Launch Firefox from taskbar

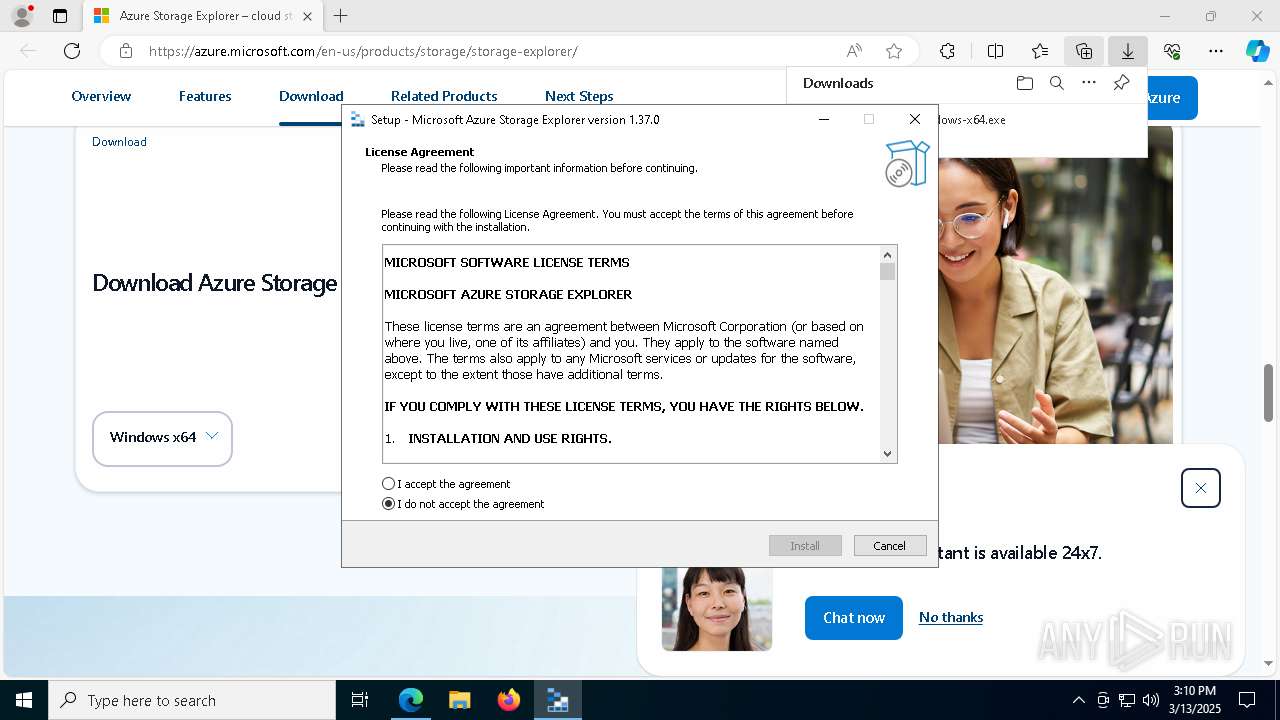click(x=509, y=700)
